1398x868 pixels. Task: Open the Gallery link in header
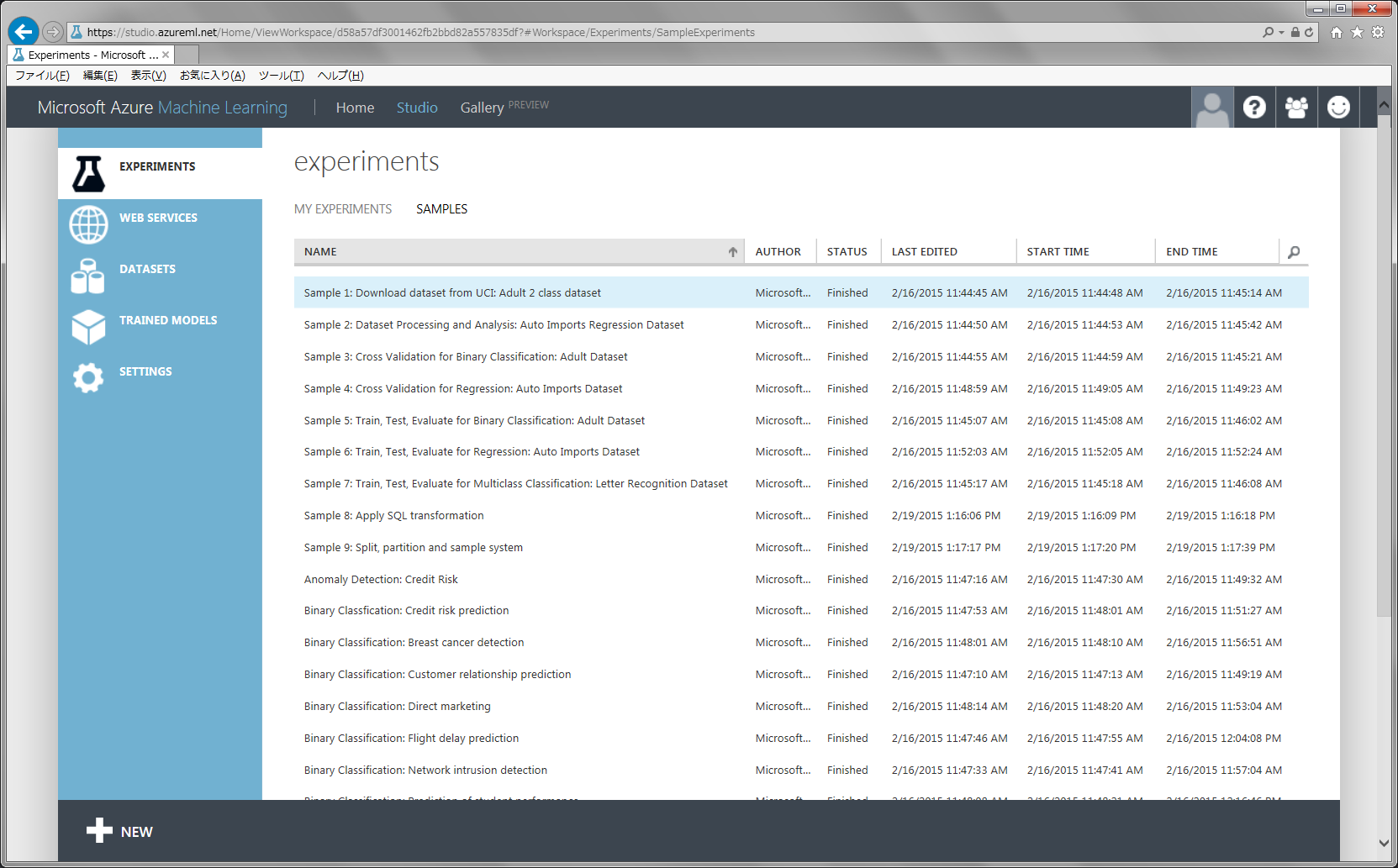[x=482, y=108]
